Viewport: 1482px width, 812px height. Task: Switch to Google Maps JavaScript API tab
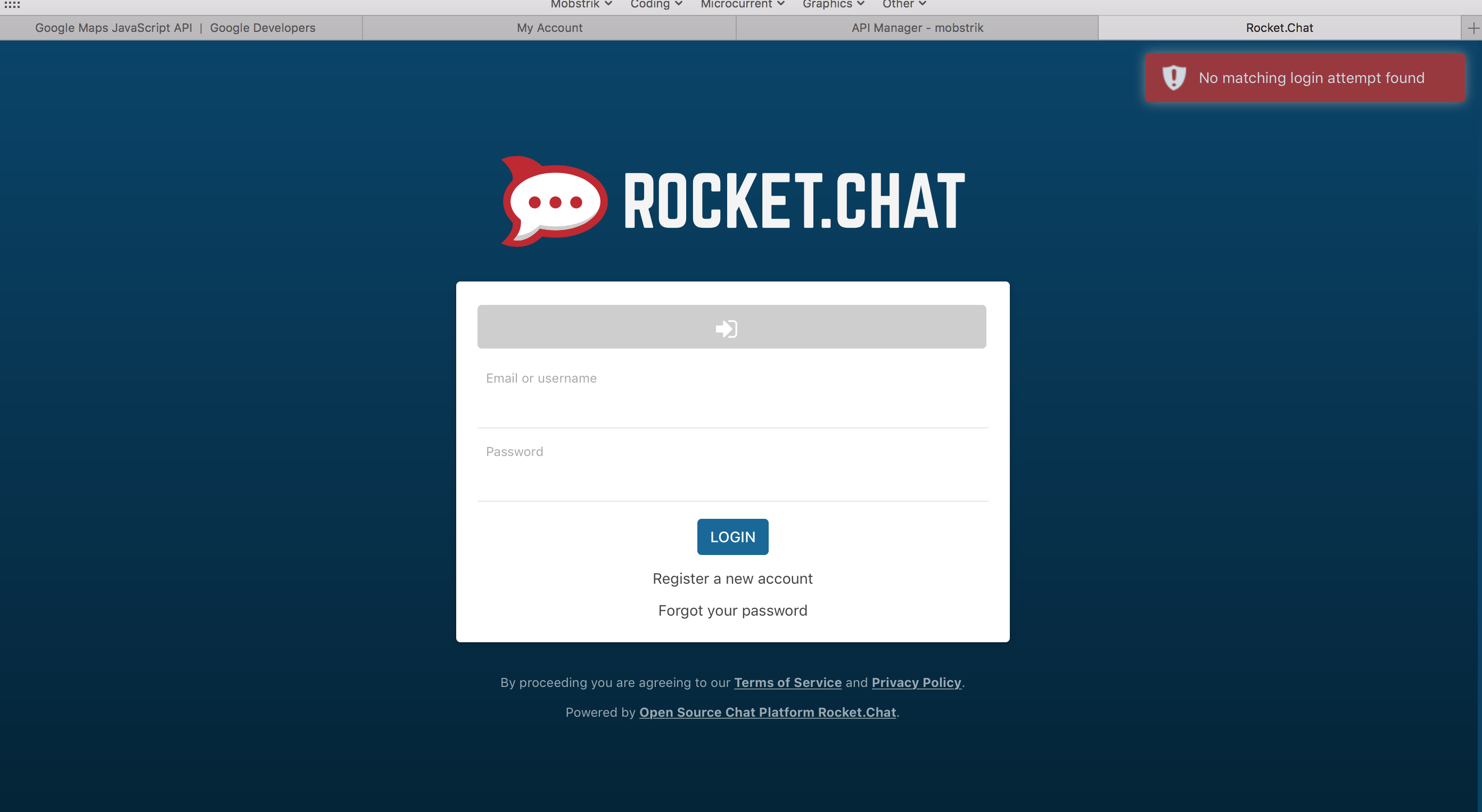click(x=176, y=28)
